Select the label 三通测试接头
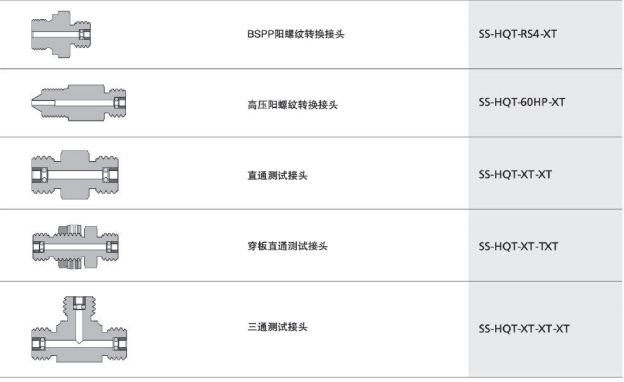This screenshot has width=624, height=382. pos(277,327)
